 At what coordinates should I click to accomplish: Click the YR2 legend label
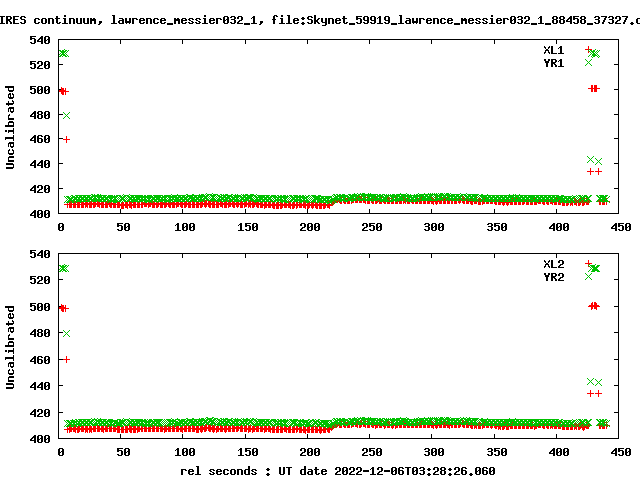tap(553, 277)
